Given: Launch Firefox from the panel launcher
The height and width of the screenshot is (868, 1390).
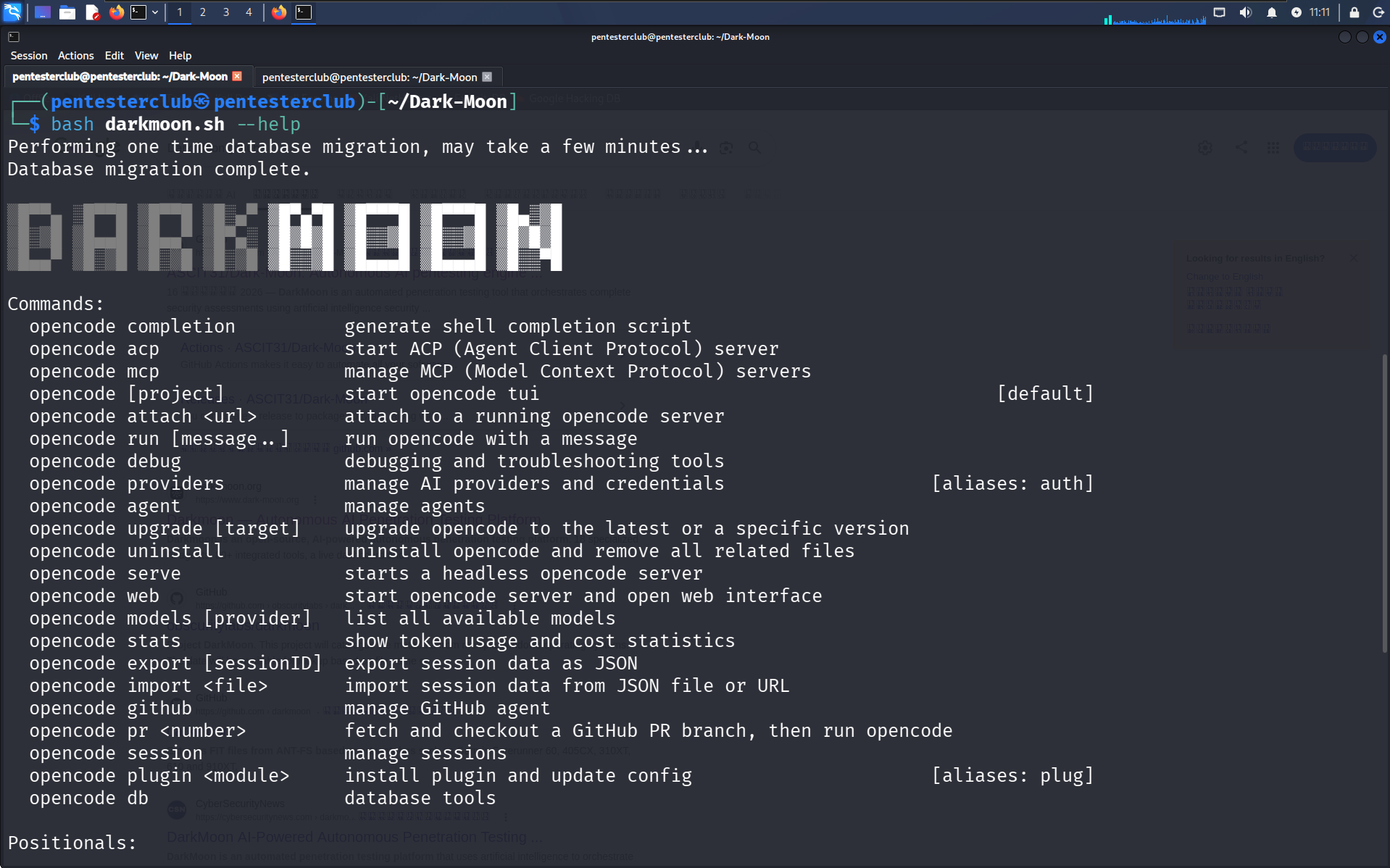Looking at the screenshot, I should 116,12.
